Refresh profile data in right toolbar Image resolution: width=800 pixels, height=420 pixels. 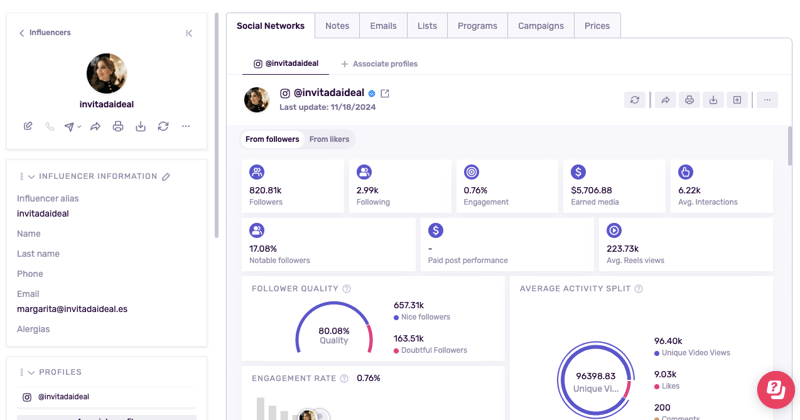[635, 100]
